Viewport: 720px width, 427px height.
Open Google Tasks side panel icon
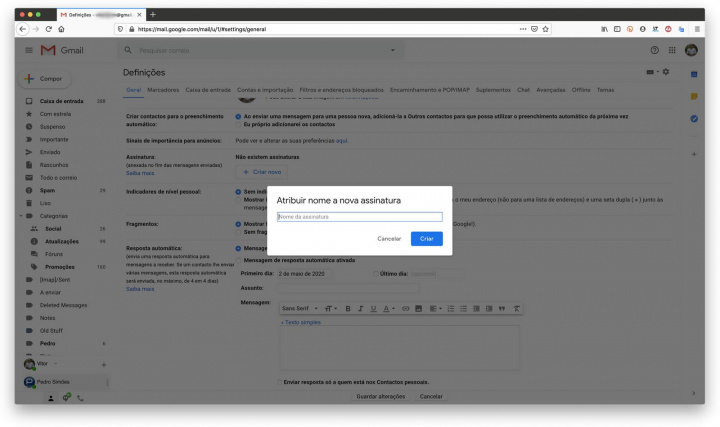click(x=693, y=119)
